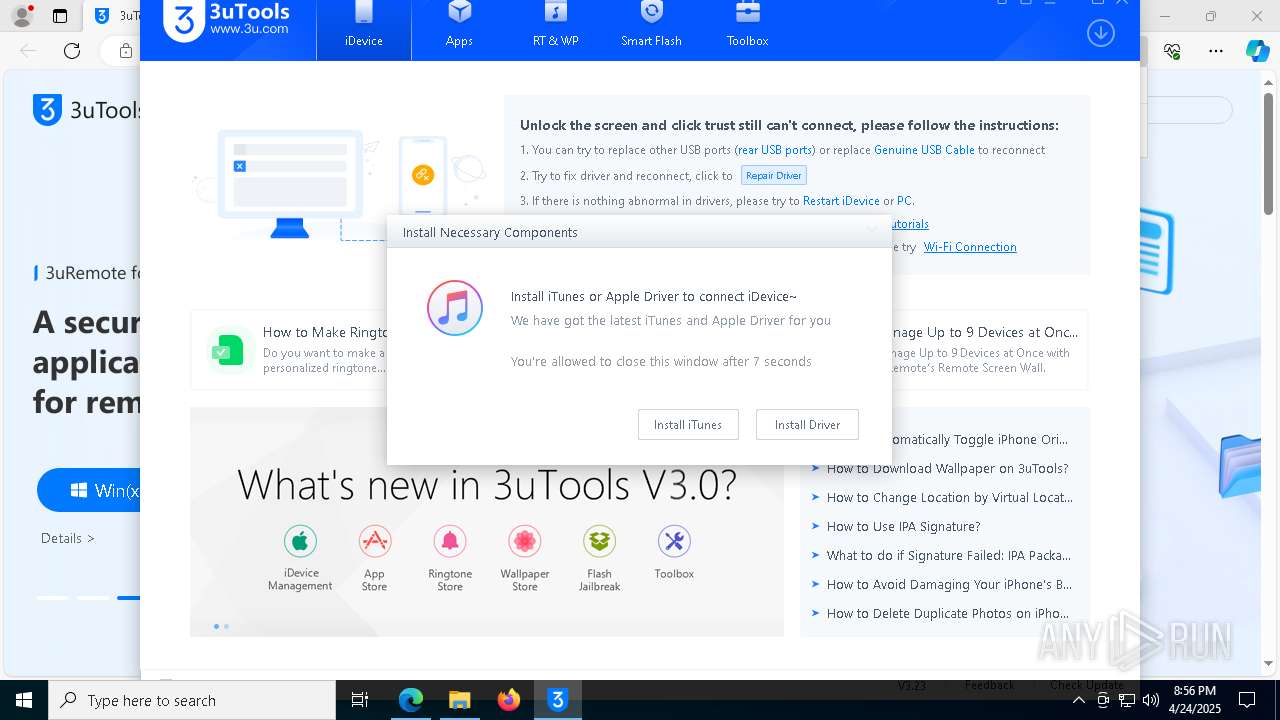
Task: Open 'How to Avoid Damaging Your iPhone's B...'
Action: coord(949,585)
